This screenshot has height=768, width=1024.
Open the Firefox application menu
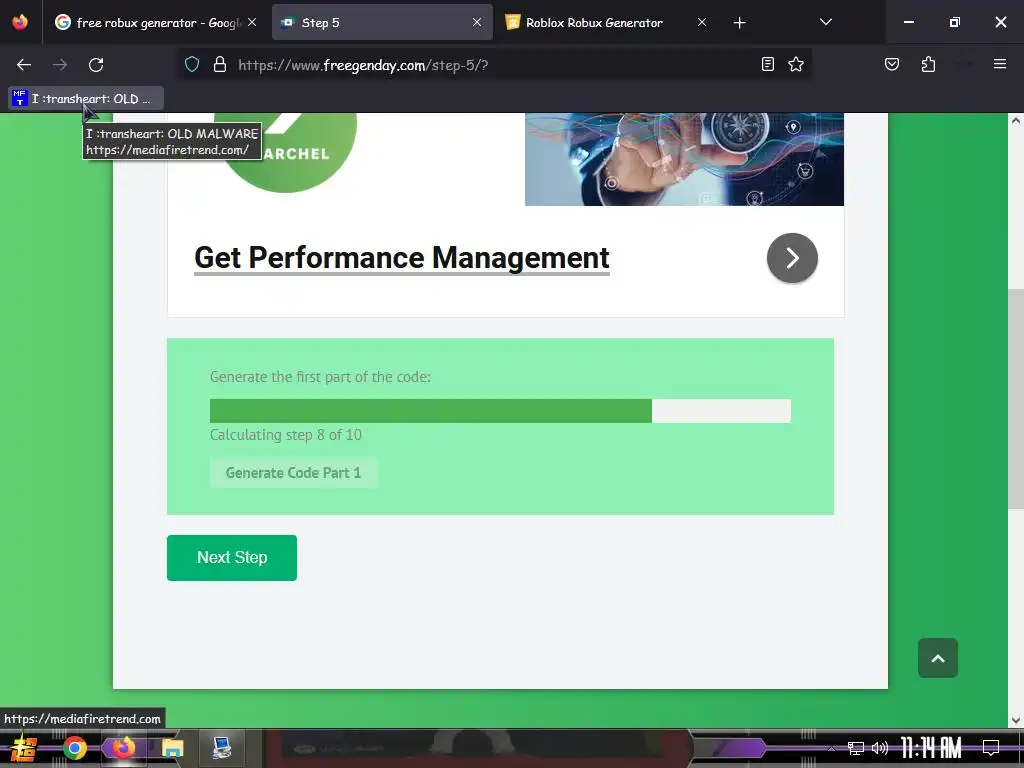999,64
